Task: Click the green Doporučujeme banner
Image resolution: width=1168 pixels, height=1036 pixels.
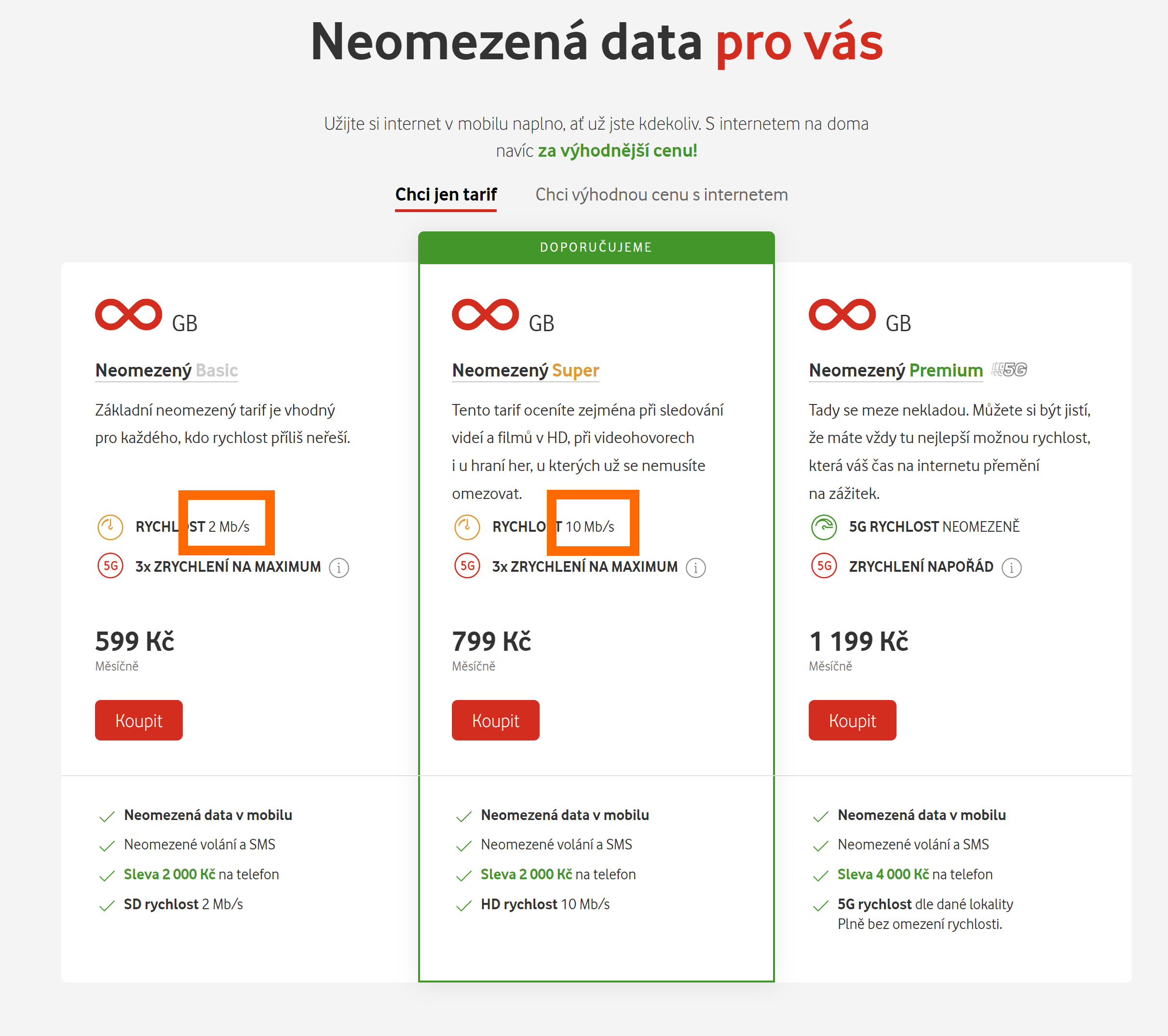Action: pyautogui.click(x=596, y=247)
